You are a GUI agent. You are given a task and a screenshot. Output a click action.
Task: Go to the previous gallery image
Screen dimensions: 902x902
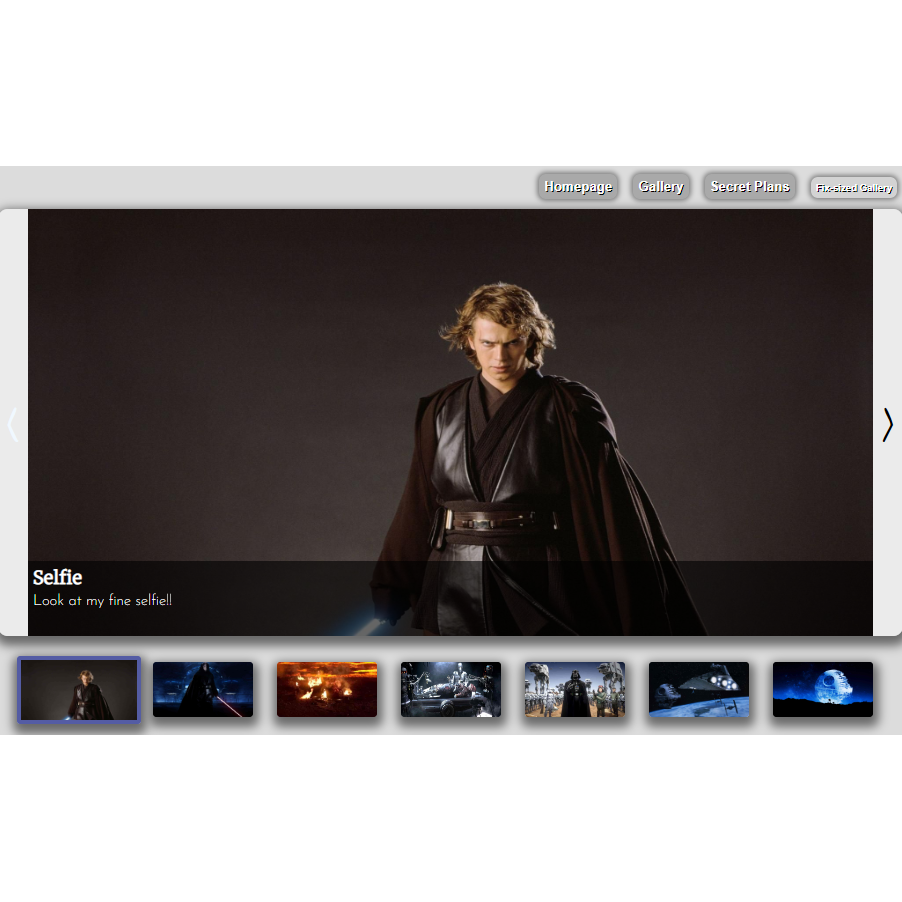[x=13, y=425]
